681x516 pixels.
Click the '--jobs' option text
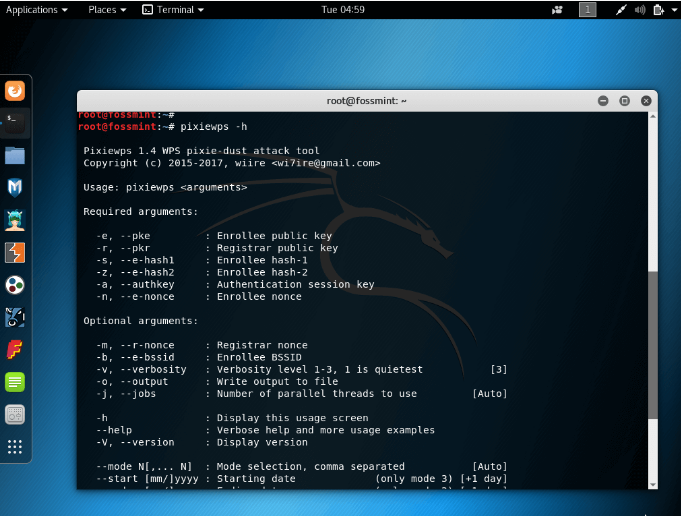tap(138, 394)
